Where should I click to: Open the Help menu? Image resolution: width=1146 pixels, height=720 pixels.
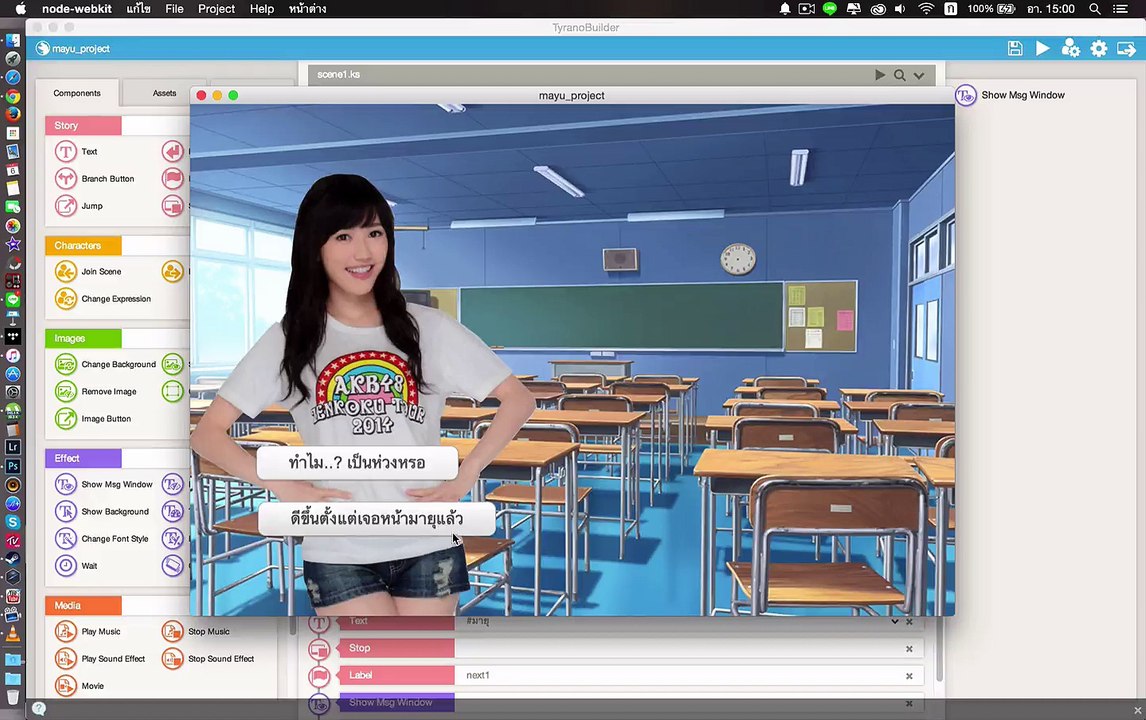pos(262,9)
